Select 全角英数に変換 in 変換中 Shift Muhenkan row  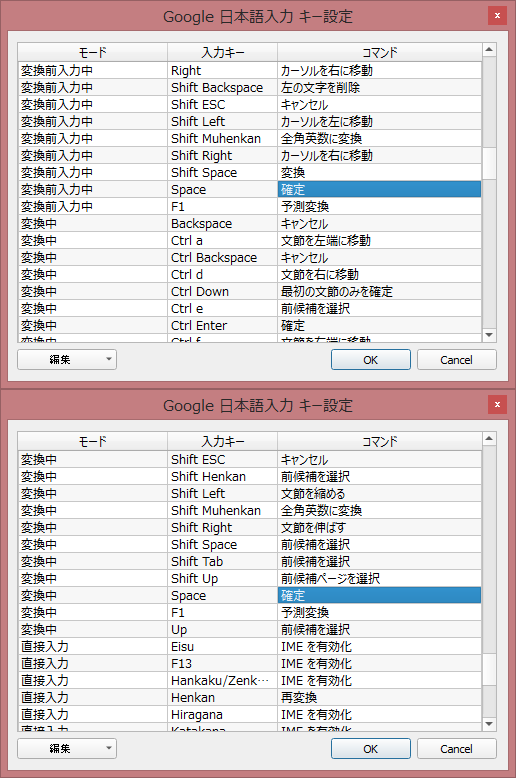(380, 510)
